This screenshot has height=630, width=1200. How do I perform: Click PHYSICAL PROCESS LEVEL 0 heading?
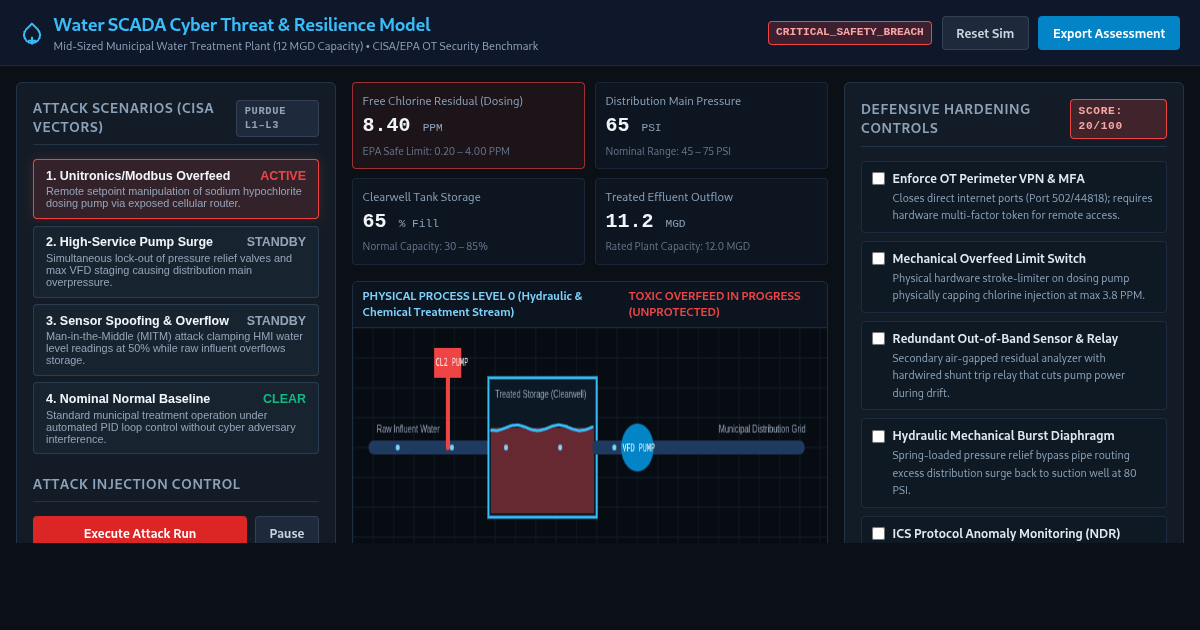point(472,304)
